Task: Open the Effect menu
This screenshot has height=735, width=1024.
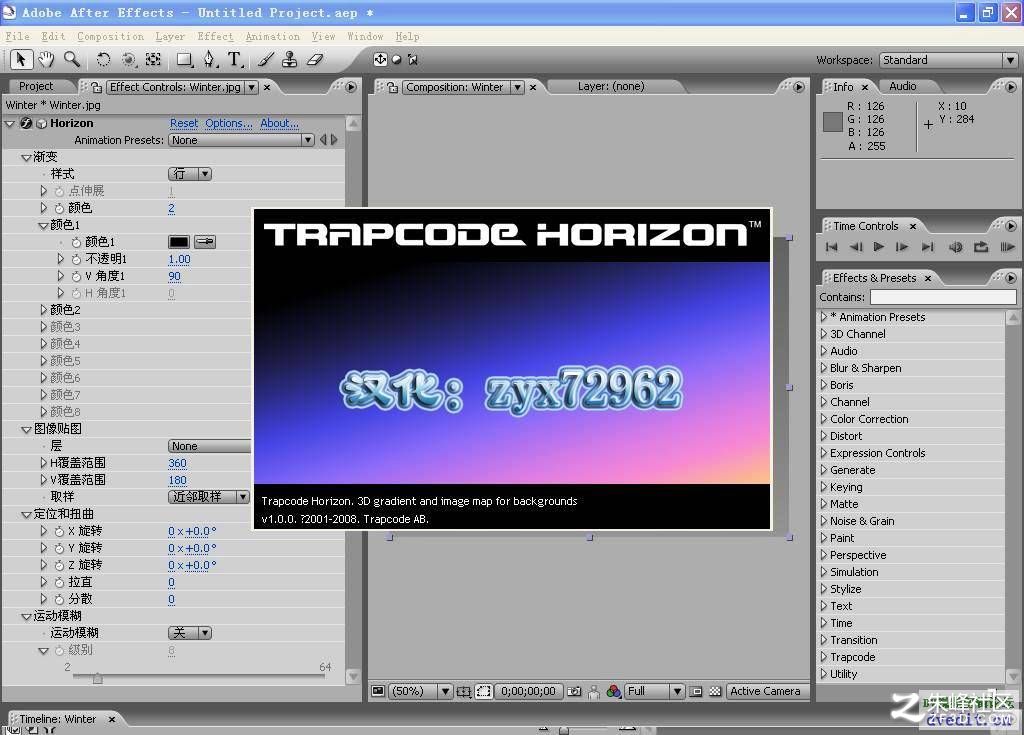Action: tap(216, 37)
